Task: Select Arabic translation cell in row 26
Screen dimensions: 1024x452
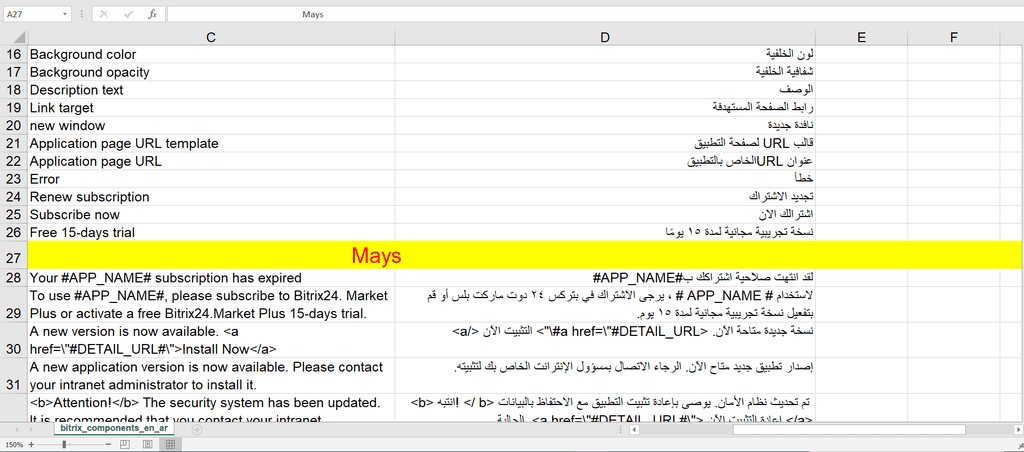Action: tap(605, 233)
